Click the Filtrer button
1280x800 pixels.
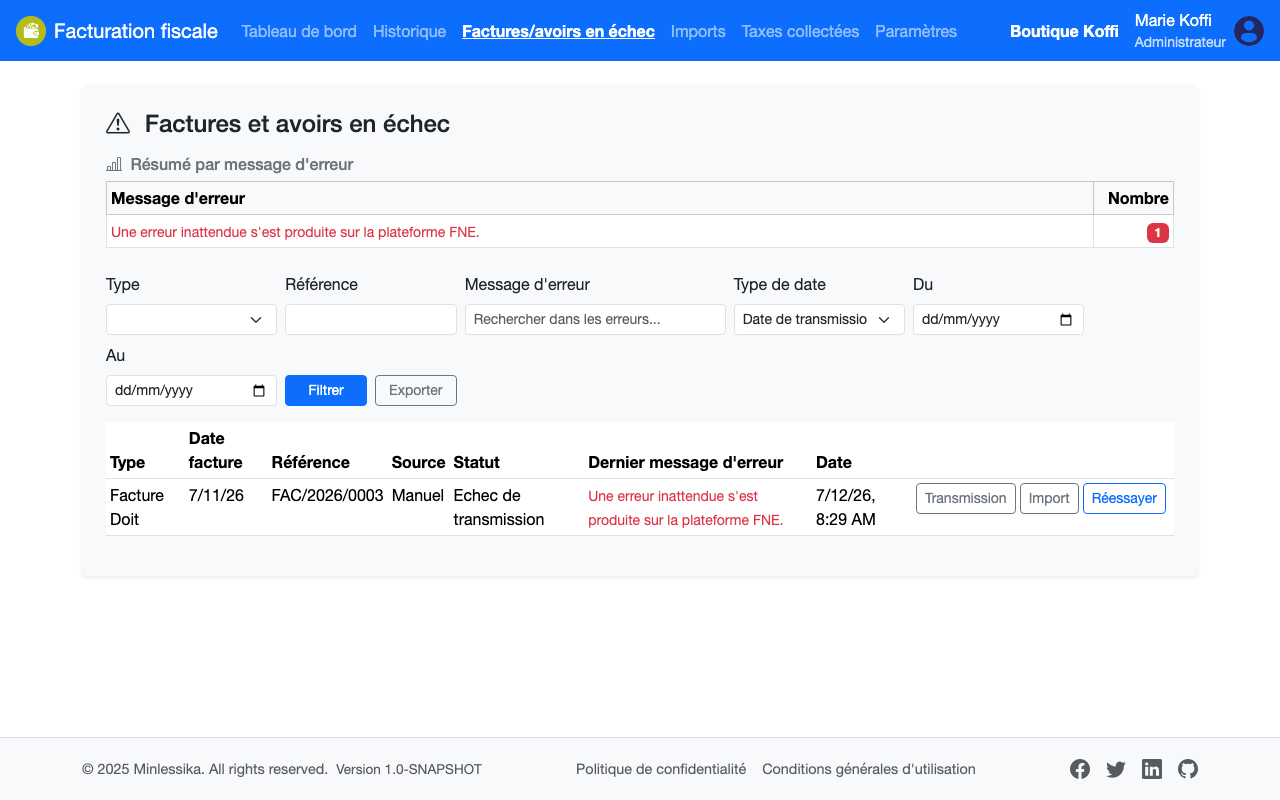[x=326, y=390]
